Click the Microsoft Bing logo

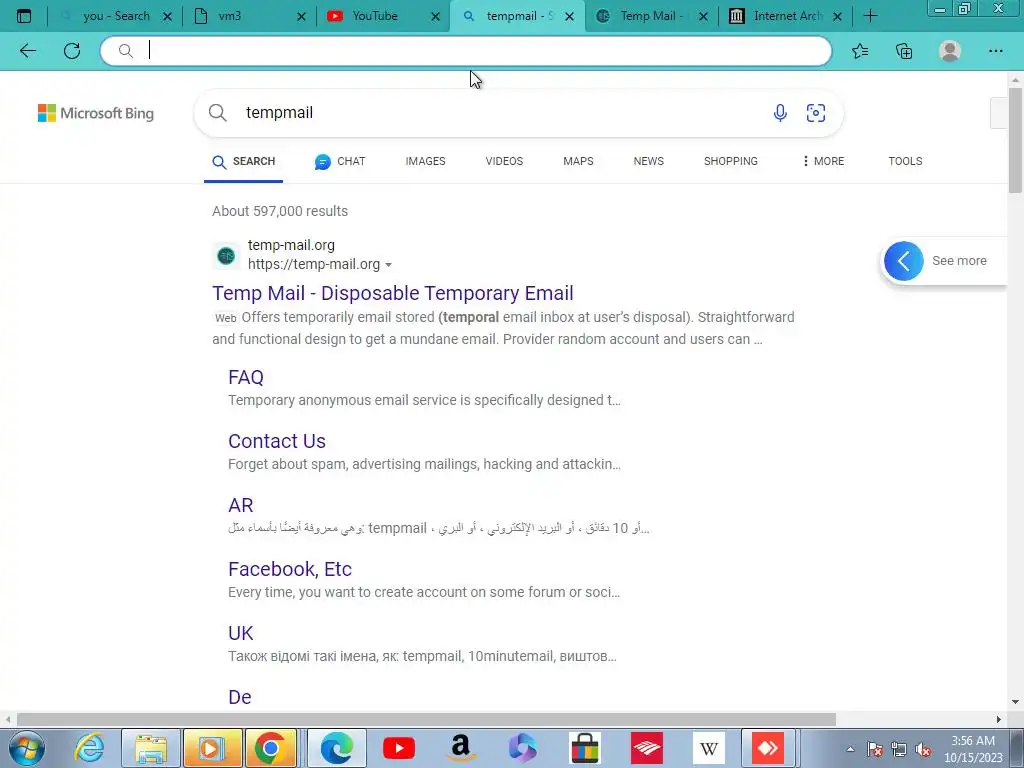pyautogui.click(x=96, y=113)
